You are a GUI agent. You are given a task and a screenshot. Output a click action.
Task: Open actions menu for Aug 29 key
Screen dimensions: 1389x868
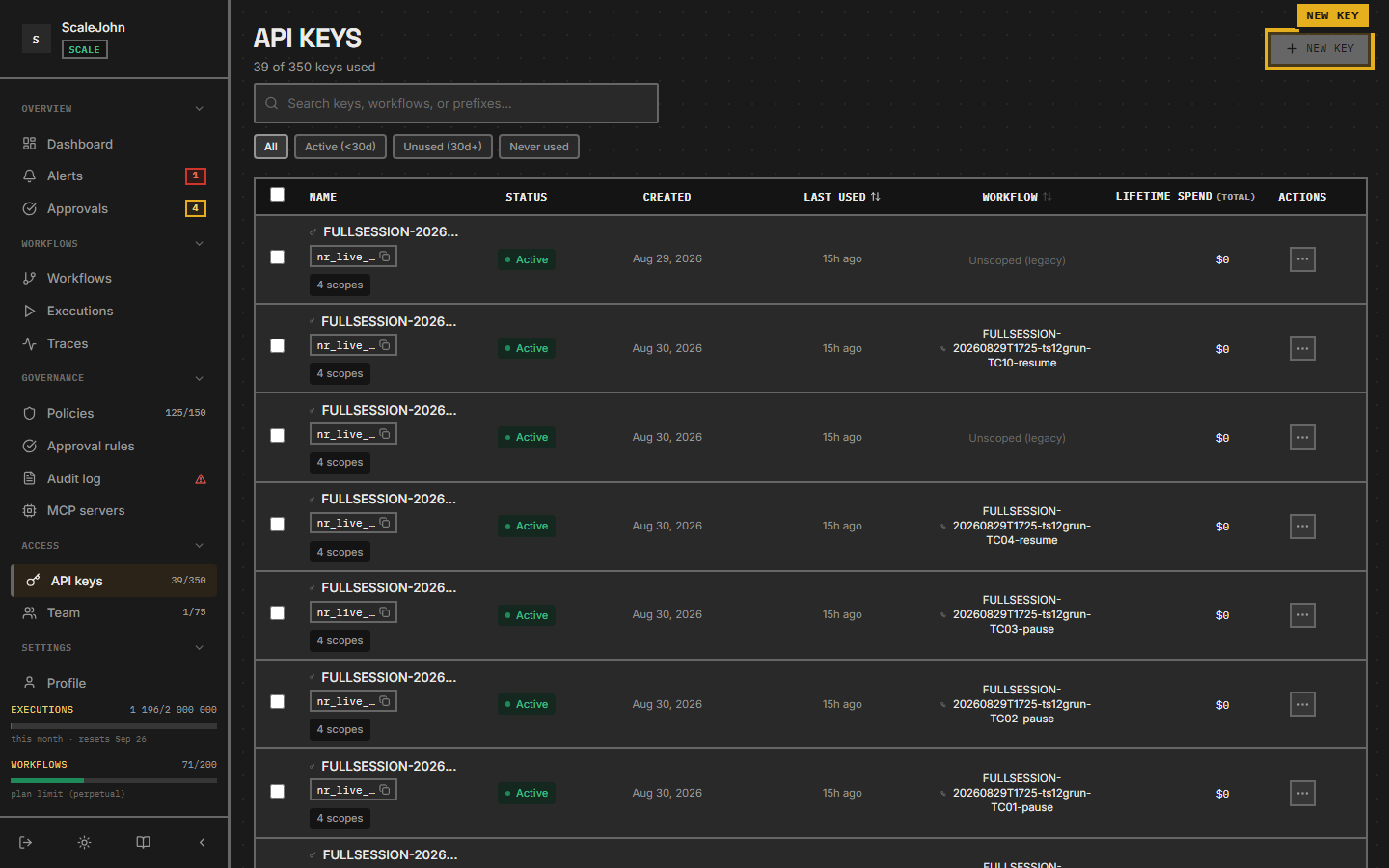click(1302, 259)
